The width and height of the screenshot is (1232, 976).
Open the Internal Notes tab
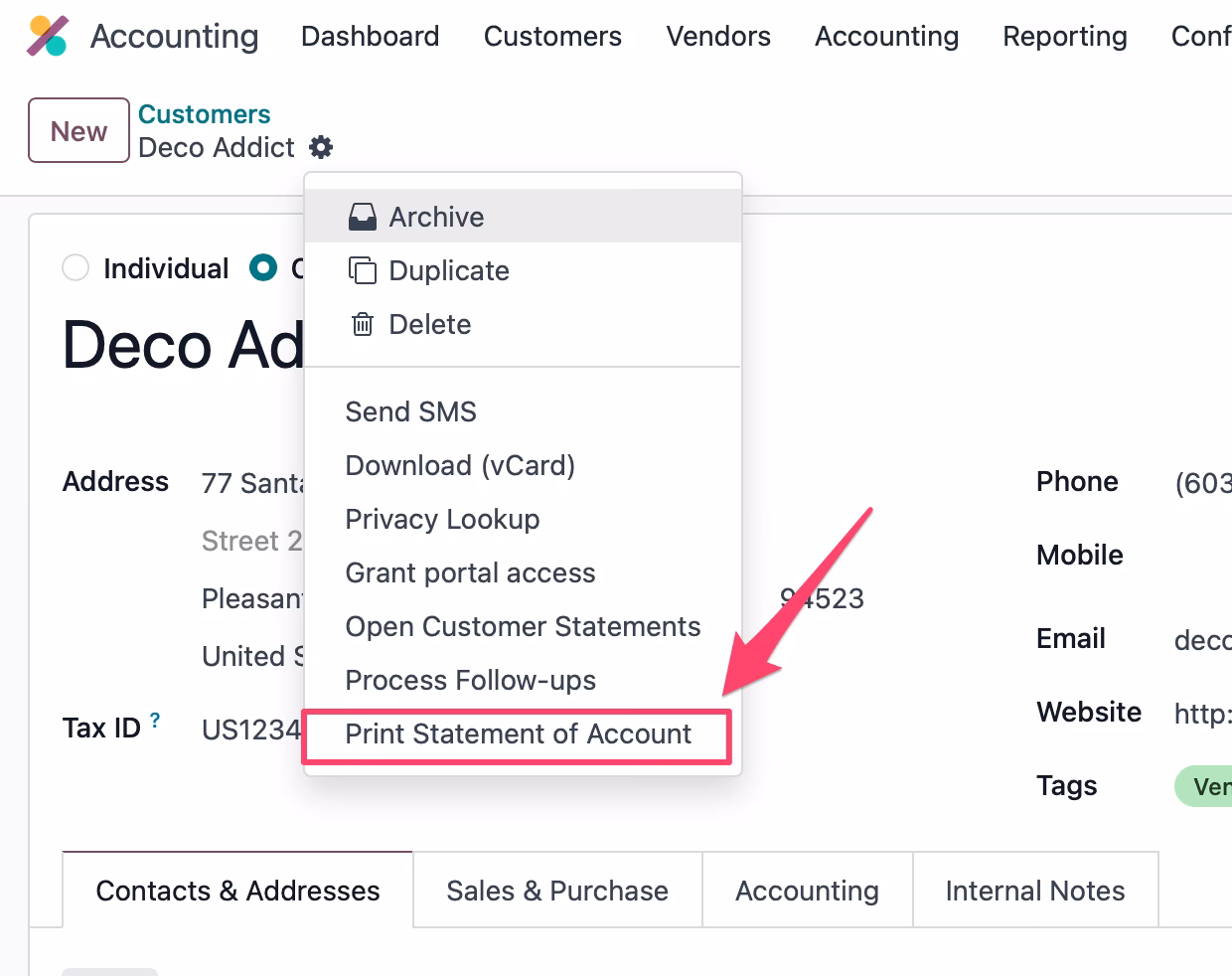1035,891
